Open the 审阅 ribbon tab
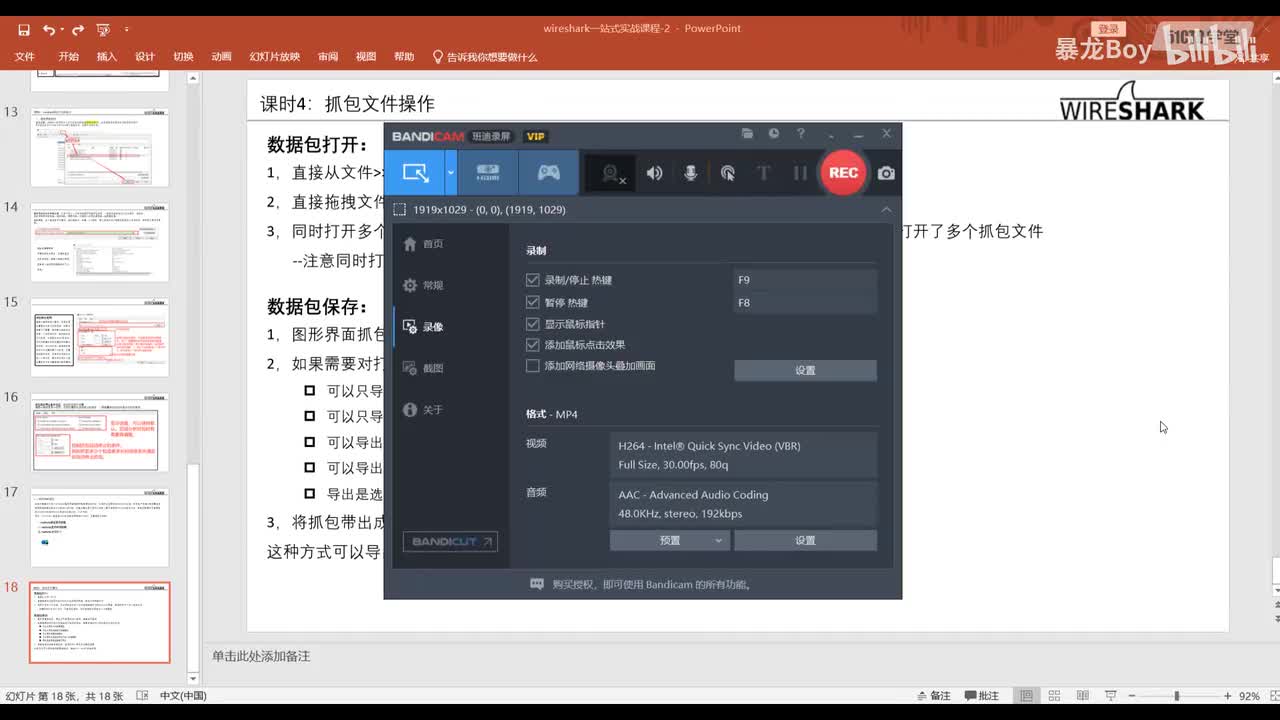This screenshot has width=1280, height=720. point(328,57)
